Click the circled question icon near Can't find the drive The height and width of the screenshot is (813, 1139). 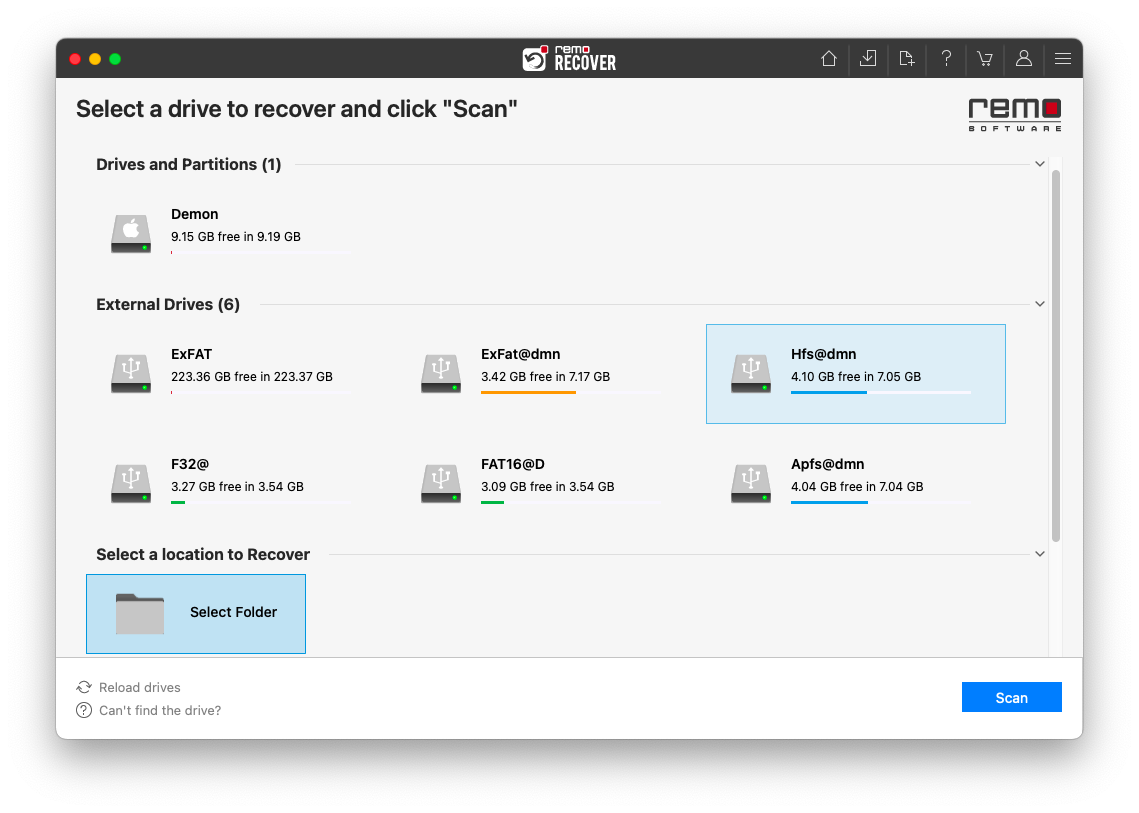pos(83,710)
